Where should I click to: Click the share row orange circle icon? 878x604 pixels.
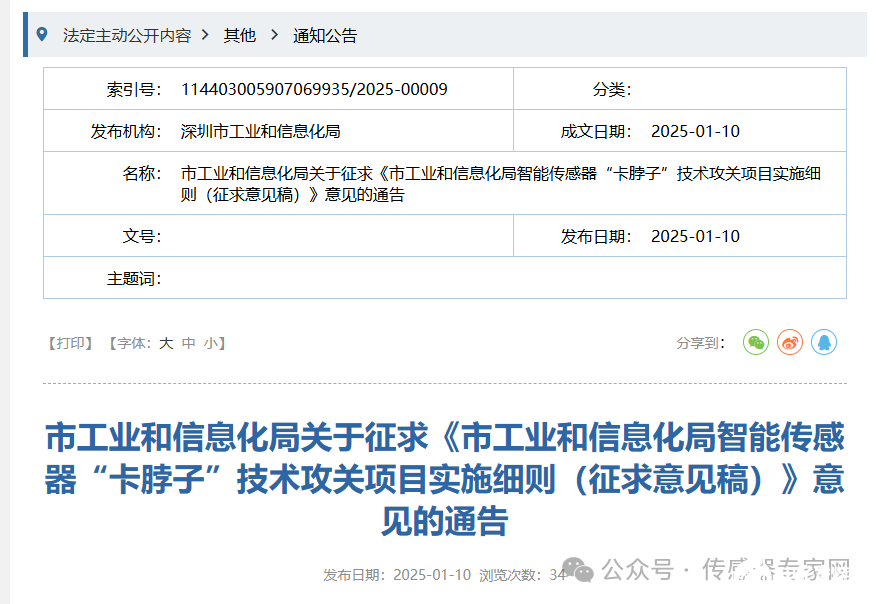click(x=789, y=342)
